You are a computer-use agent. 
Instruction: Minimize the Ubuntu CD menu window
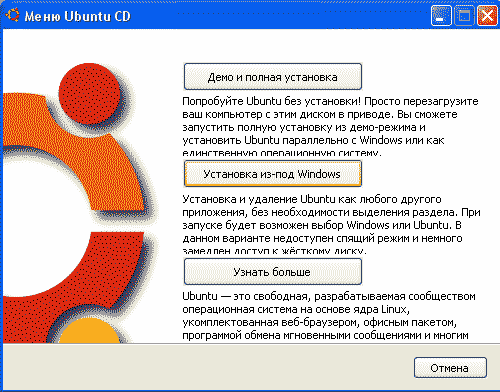(x=441, y=16)
